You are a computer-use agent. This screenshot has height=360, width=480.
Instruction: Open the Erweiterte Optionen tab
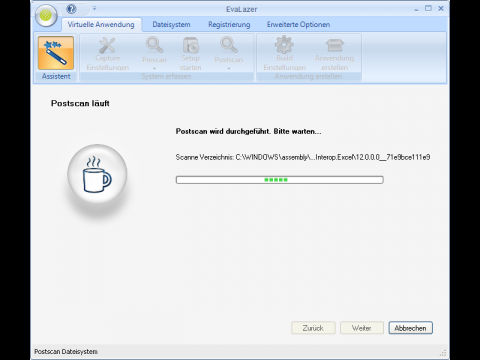(298, 25)
